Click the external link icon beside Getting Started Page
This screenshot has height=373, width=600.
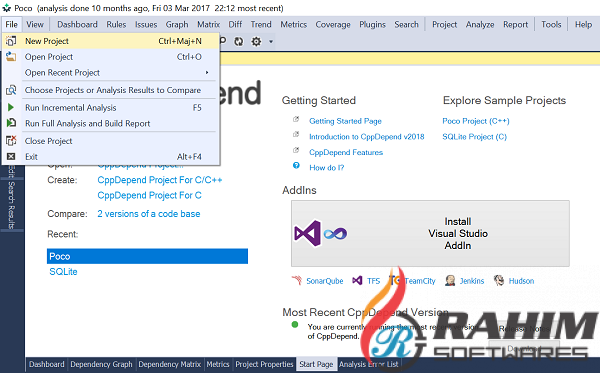(296, 119)
